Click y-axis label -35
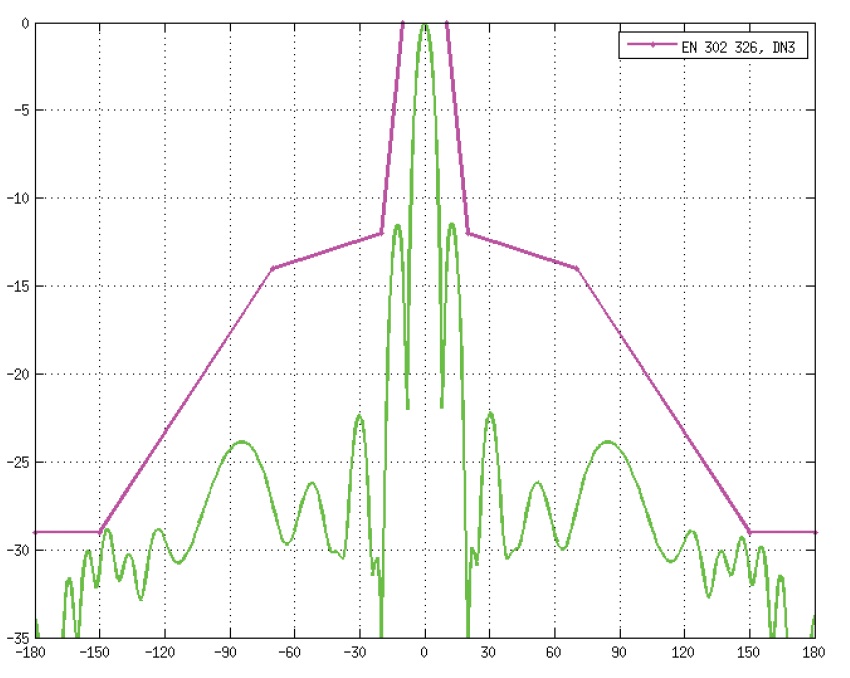The height and width of the screenshot is (678, 850). [x=18, y=637]
